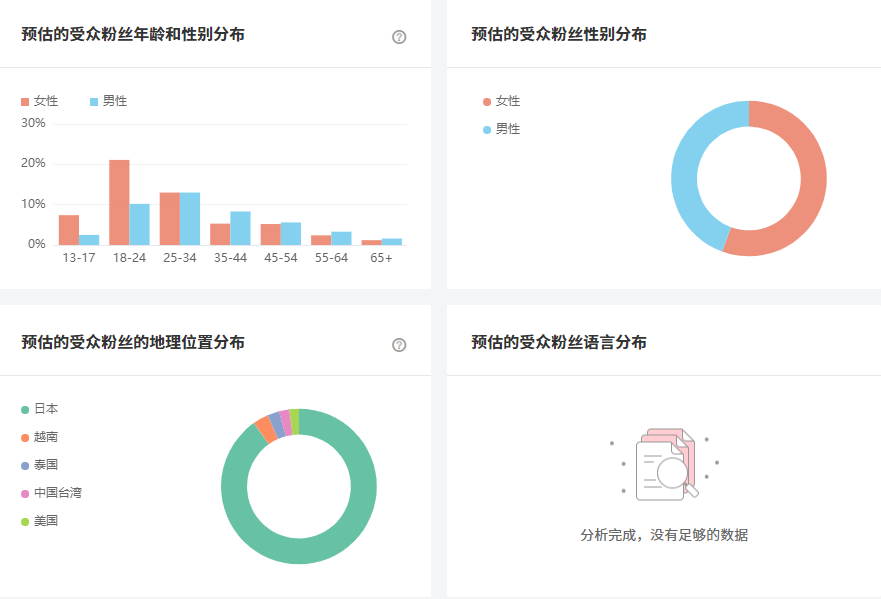
Task: Click help icon beside geographic distribution title
Action: (x=399, y=345)
